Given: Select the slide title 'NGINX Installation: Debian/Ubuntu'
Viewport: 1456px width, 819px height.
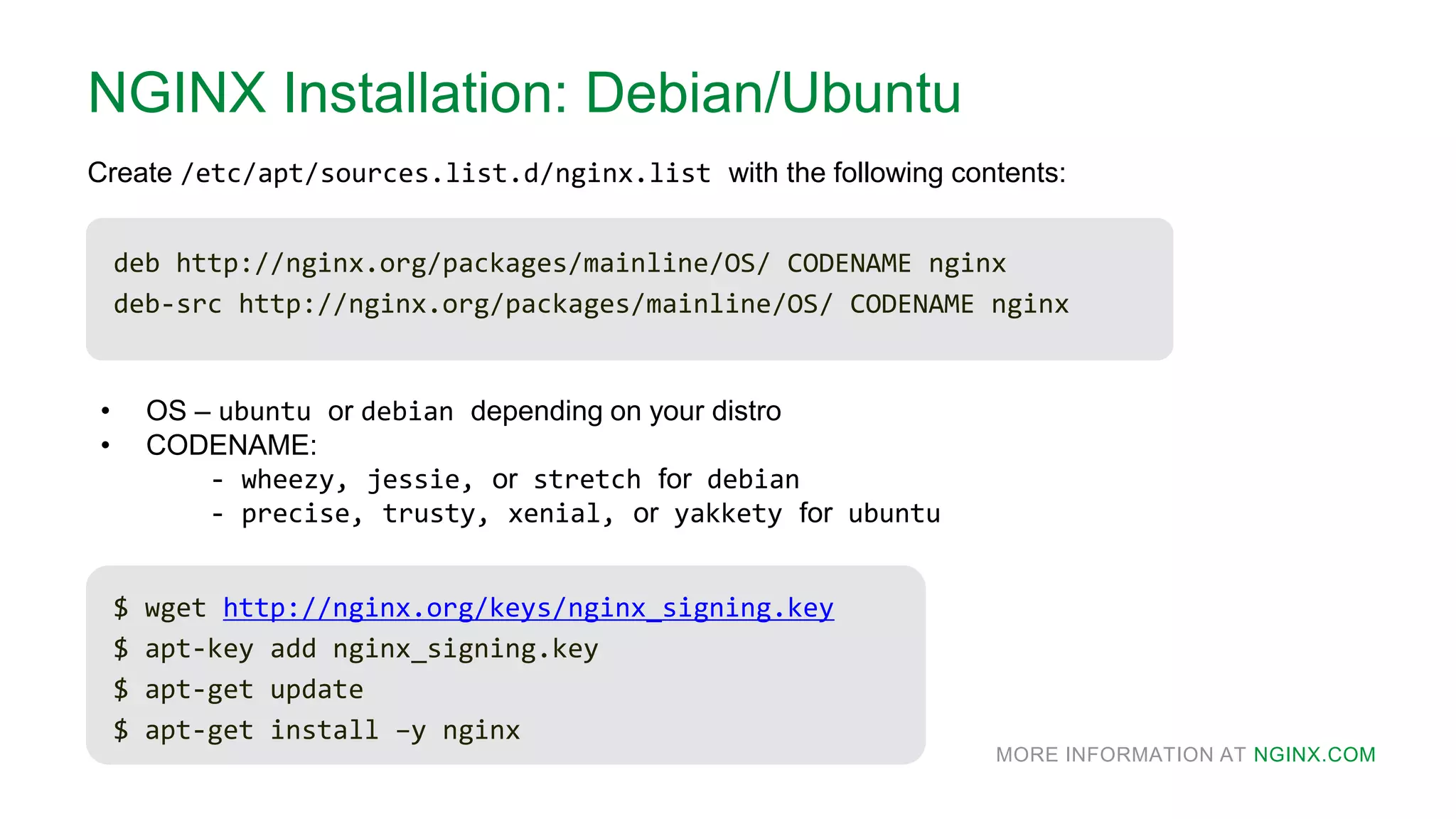Looking at the screenshot, I should (525, 92).
